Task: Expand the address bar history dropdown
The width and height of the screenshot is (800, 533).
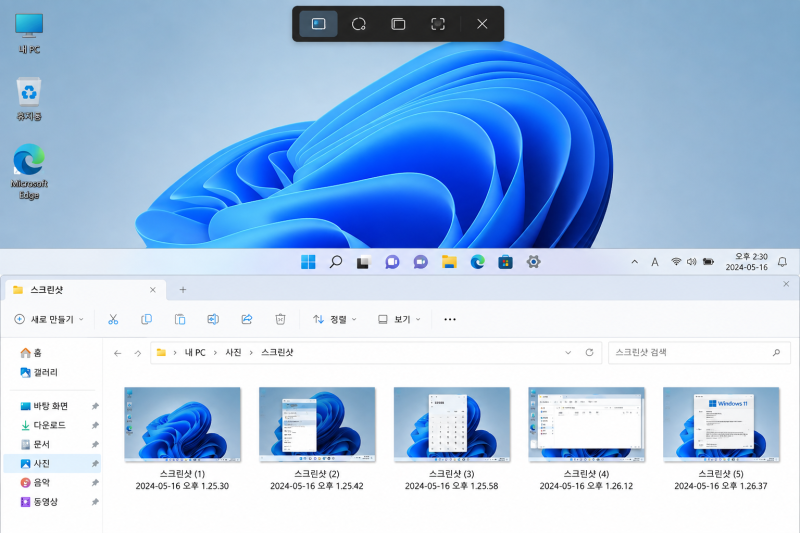Action: click(568, 352)
